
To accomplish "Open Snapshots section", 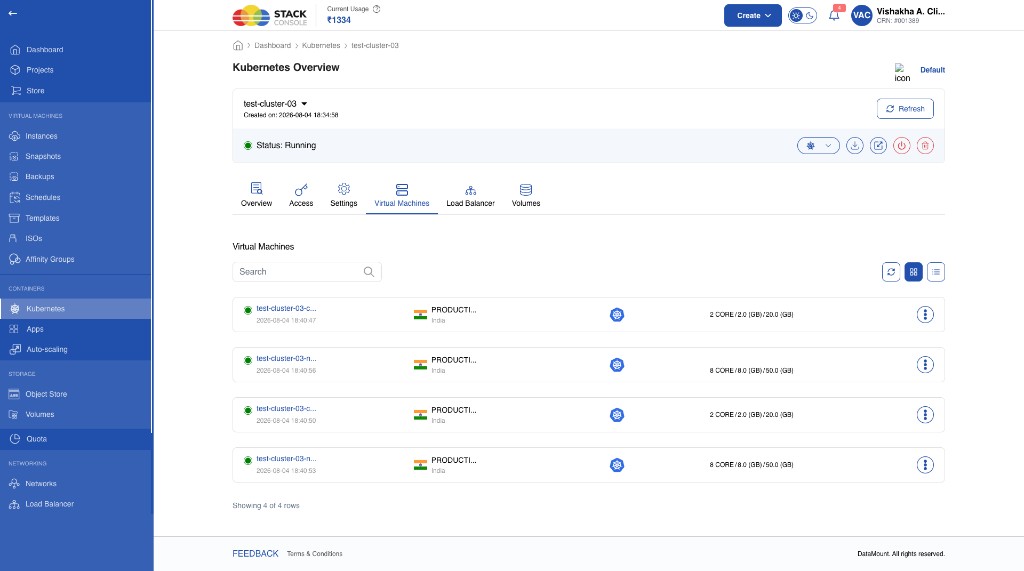I will 43,156.
